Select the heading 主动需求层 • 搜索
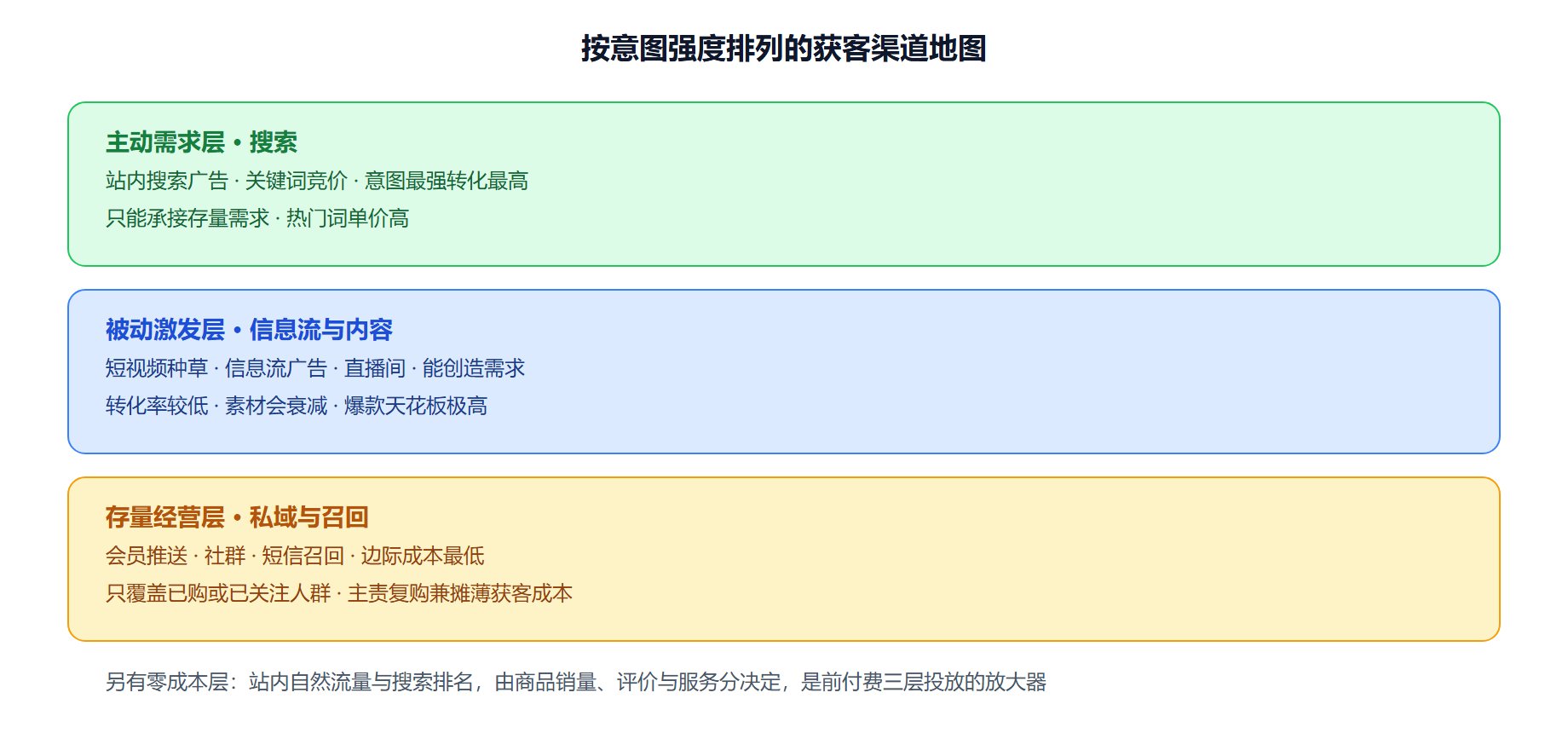1568x733 pixels. [201, 142]
